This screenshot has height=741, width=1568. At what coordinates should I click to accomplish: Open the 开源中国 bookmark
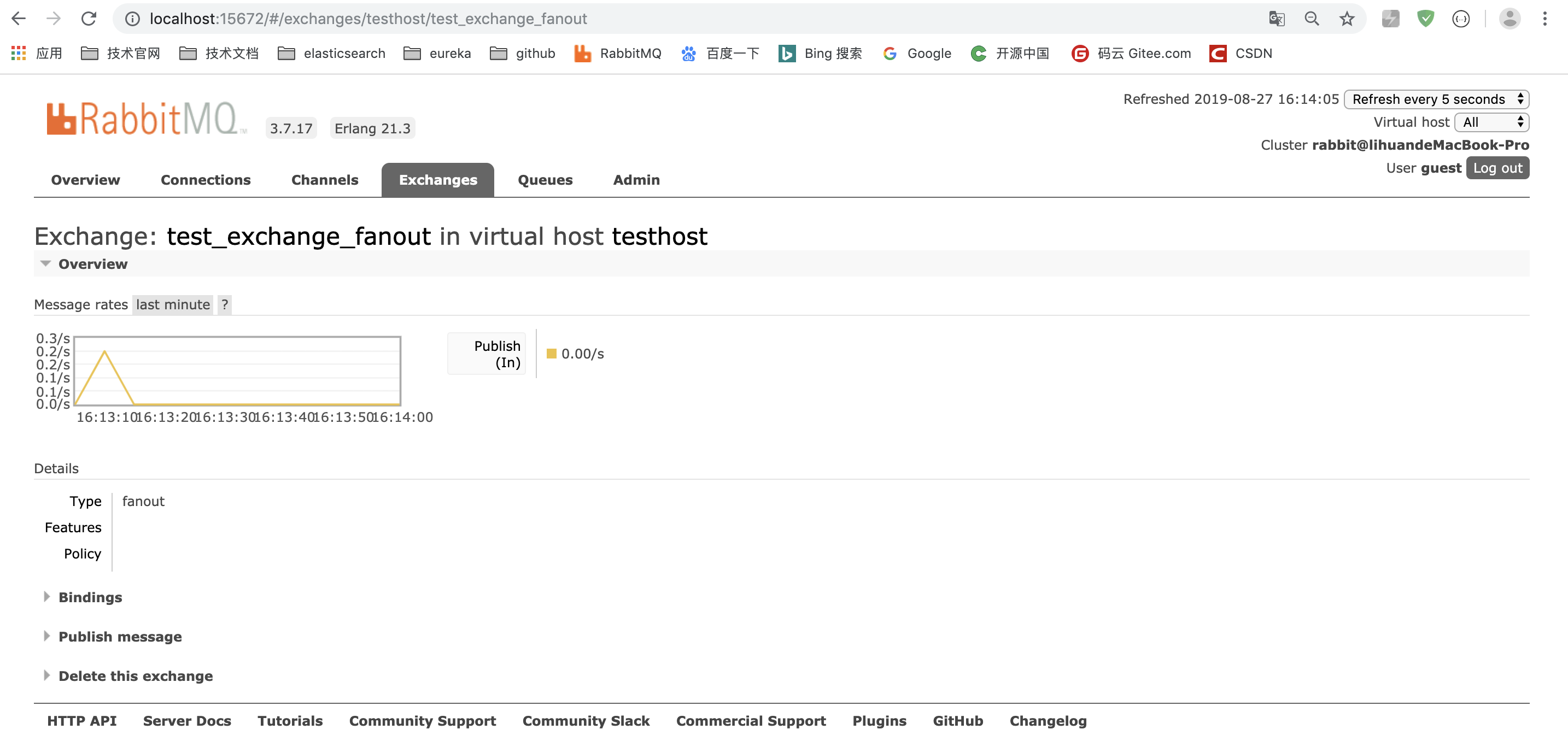click(1010, 54)
